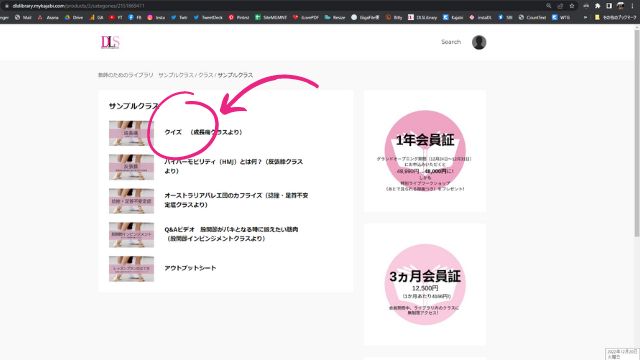Click the 1年会員証 membership banner
Viewport: 640px width, 360px height.
click(x=425, y=151)
